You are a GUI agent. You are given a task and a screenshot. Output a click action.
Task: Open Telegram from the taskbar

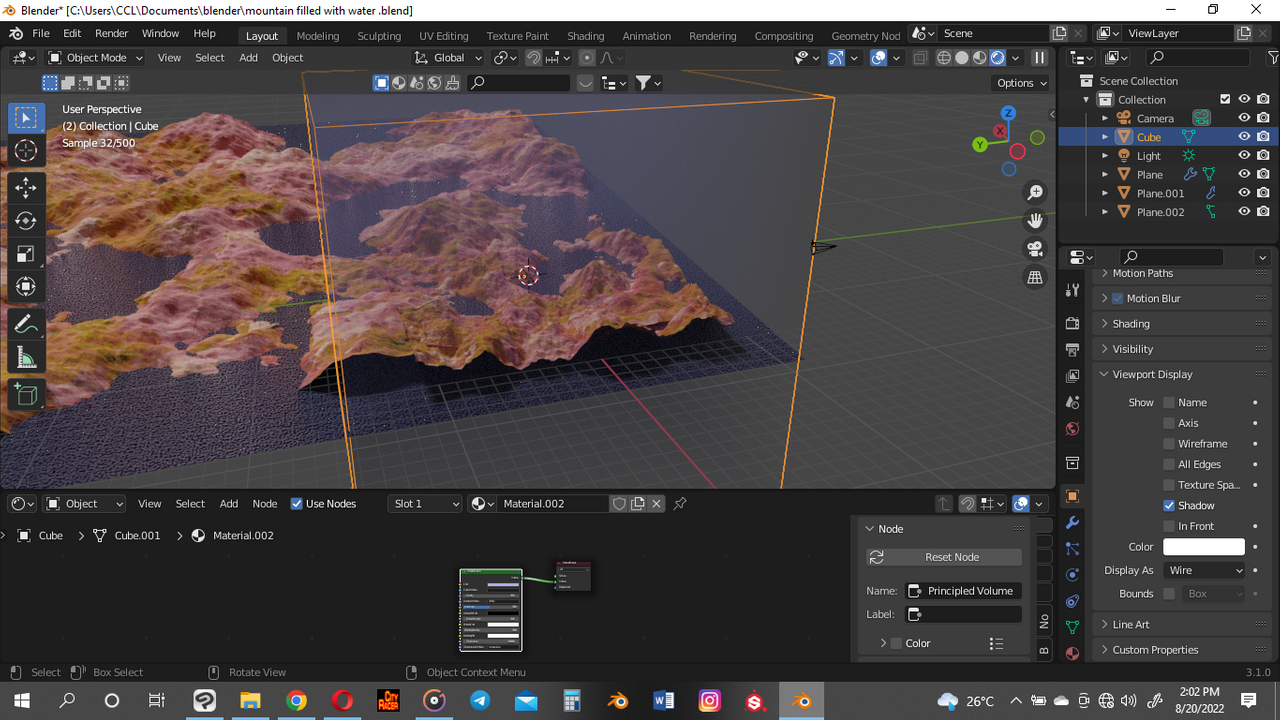coord(480,701)
